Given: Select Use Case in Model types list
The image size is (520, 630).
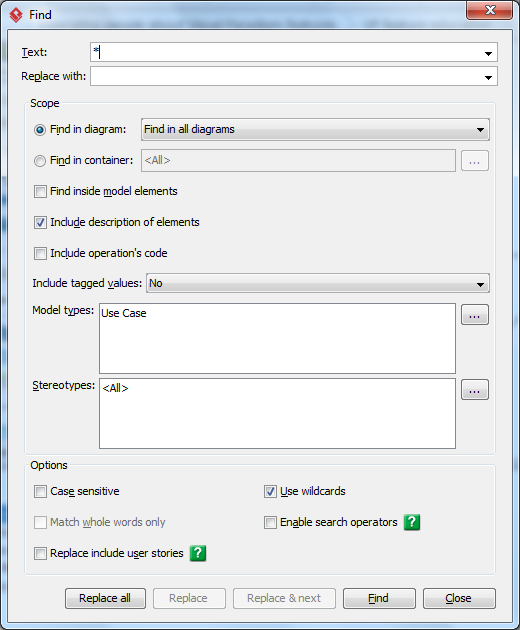Looking at the screenshot, I should click(x=124, y=313).
